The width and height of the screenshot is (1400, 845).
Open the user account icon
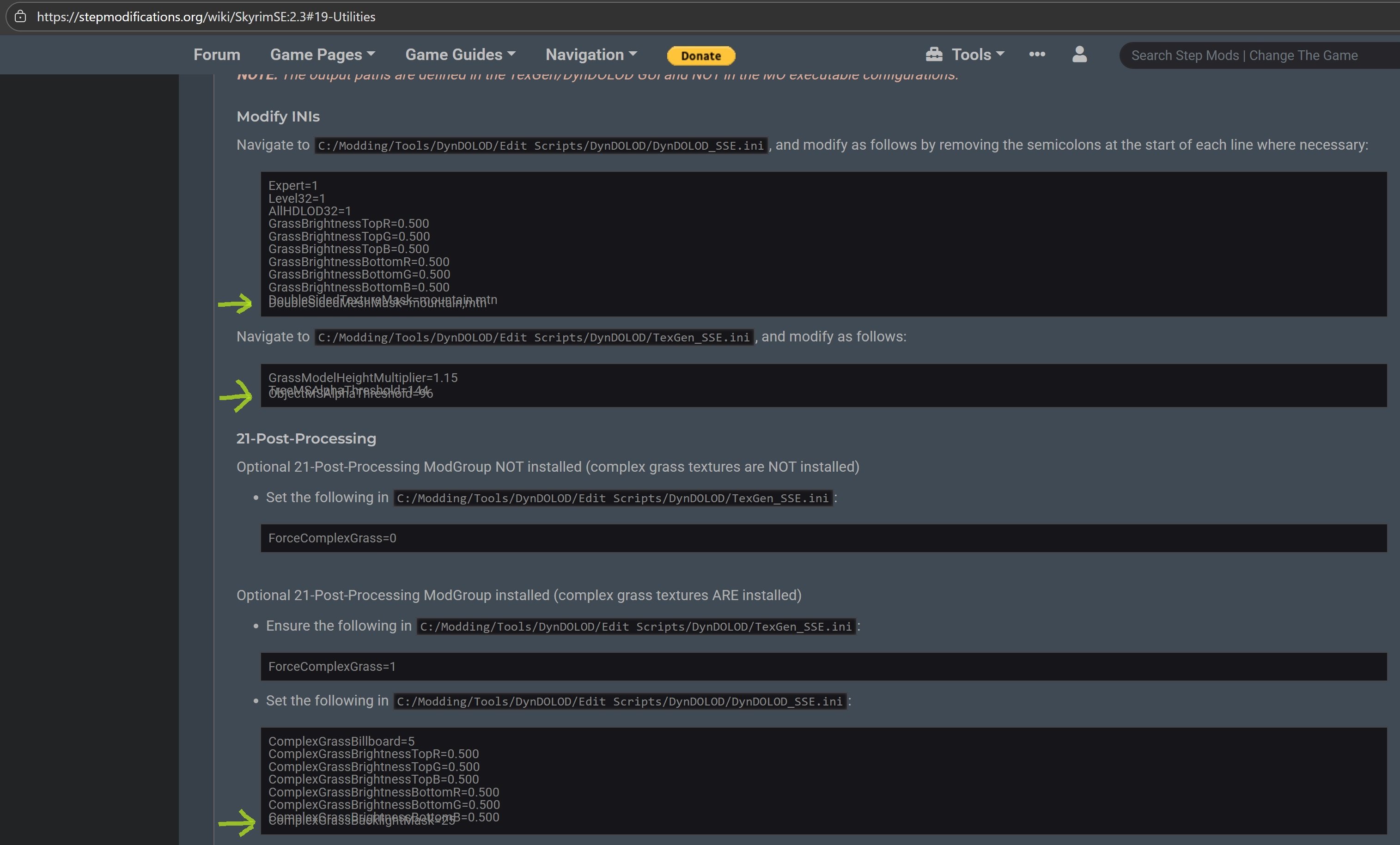click(1079, 55)
